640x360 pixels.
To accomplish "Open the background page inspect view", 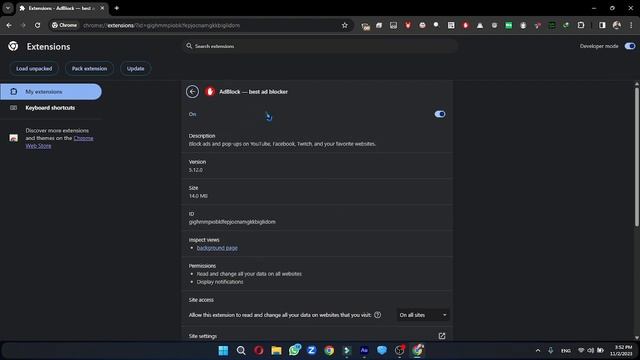I will coord(217,248).
